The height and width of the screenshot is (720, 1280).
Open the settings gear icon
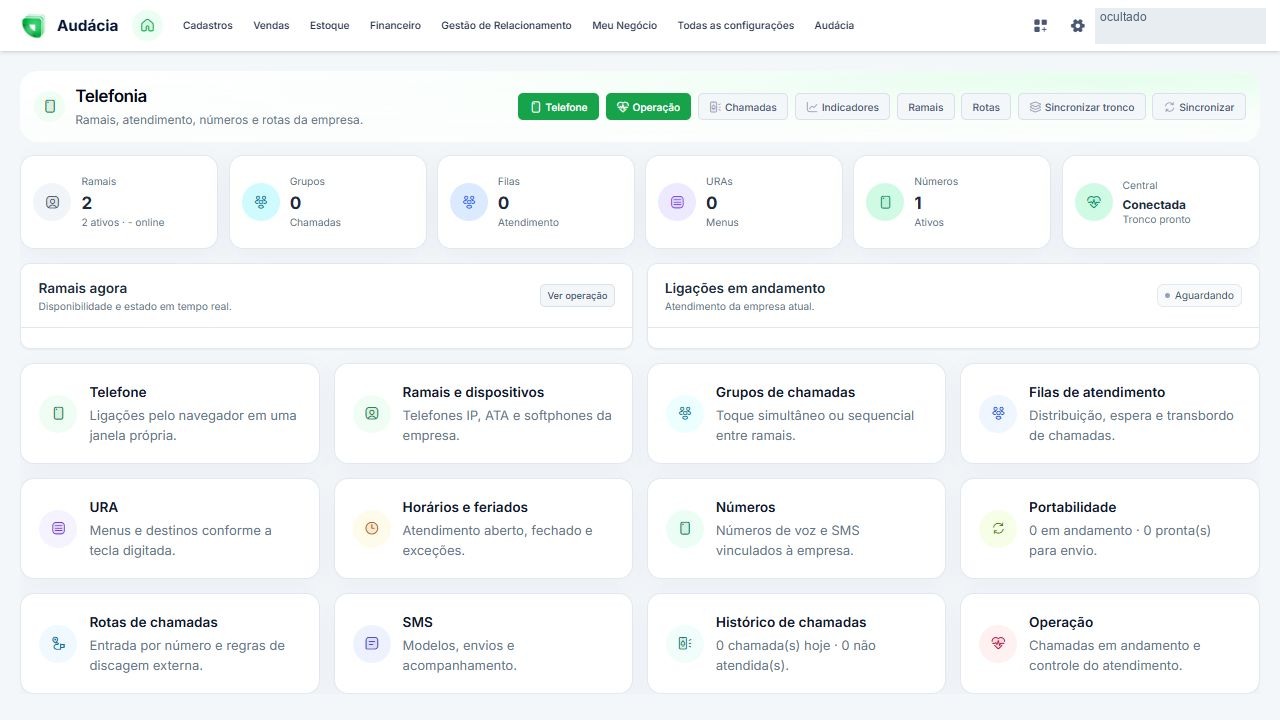1077,26
